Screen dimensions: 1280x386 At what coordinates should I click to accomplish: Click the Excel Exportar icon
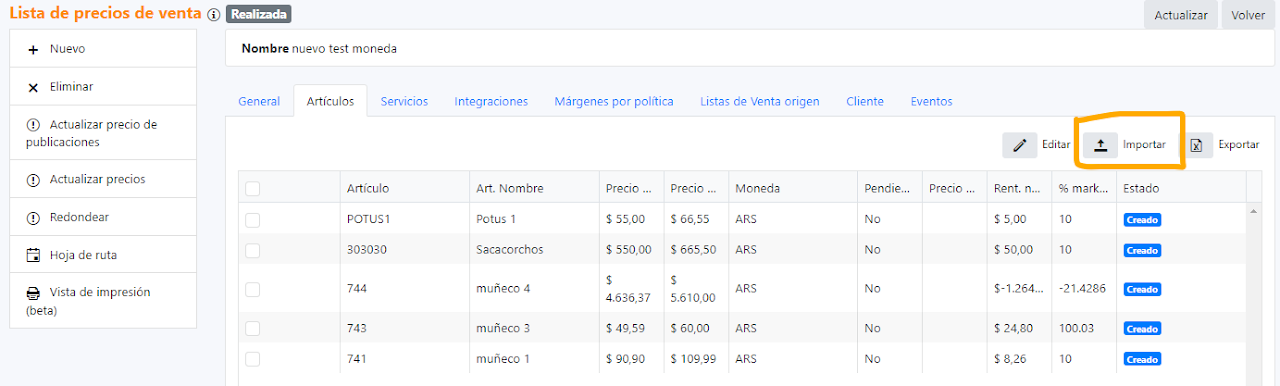click(1196, 145)
